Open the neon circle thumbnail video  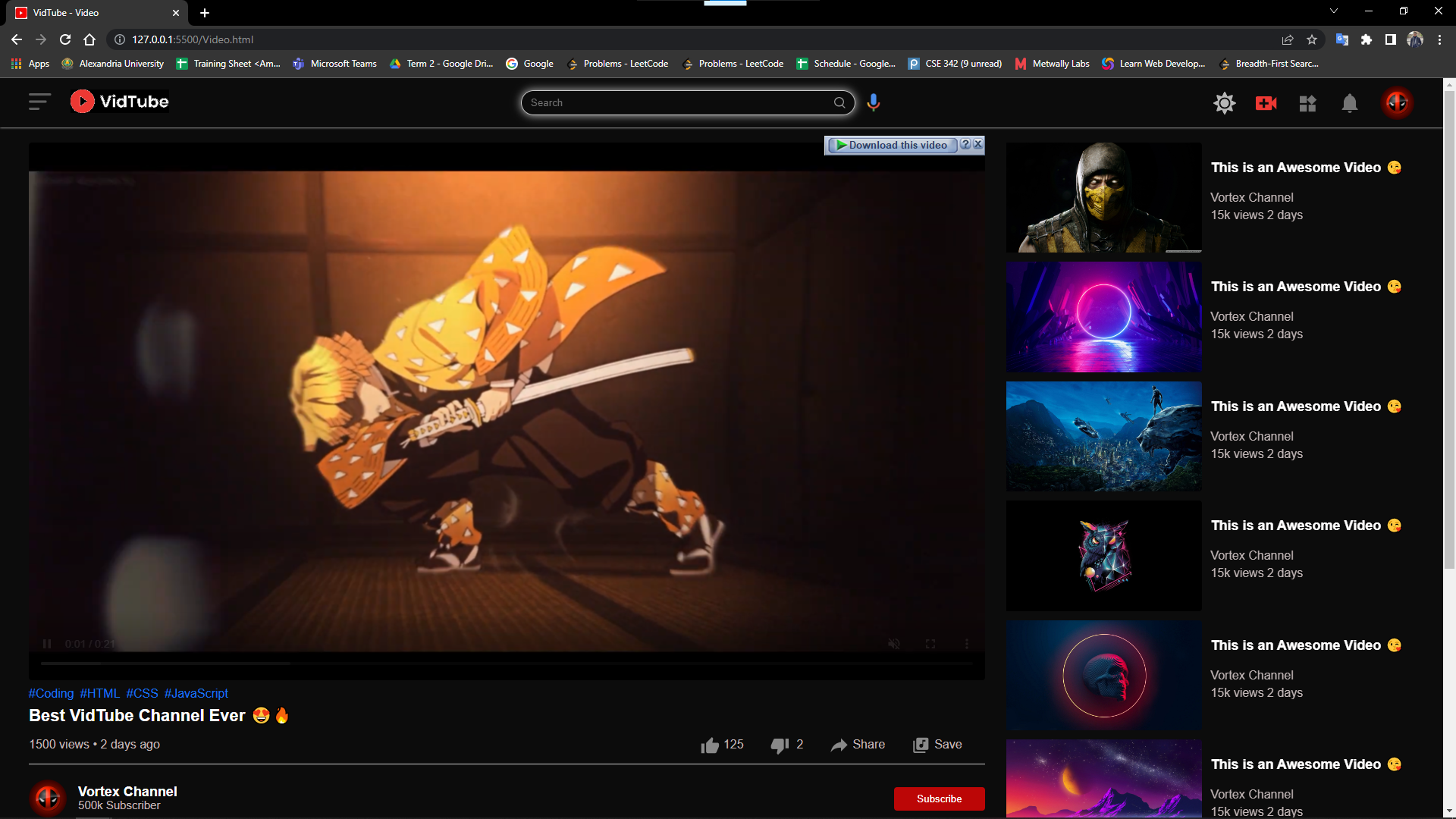click(1103, 317)
